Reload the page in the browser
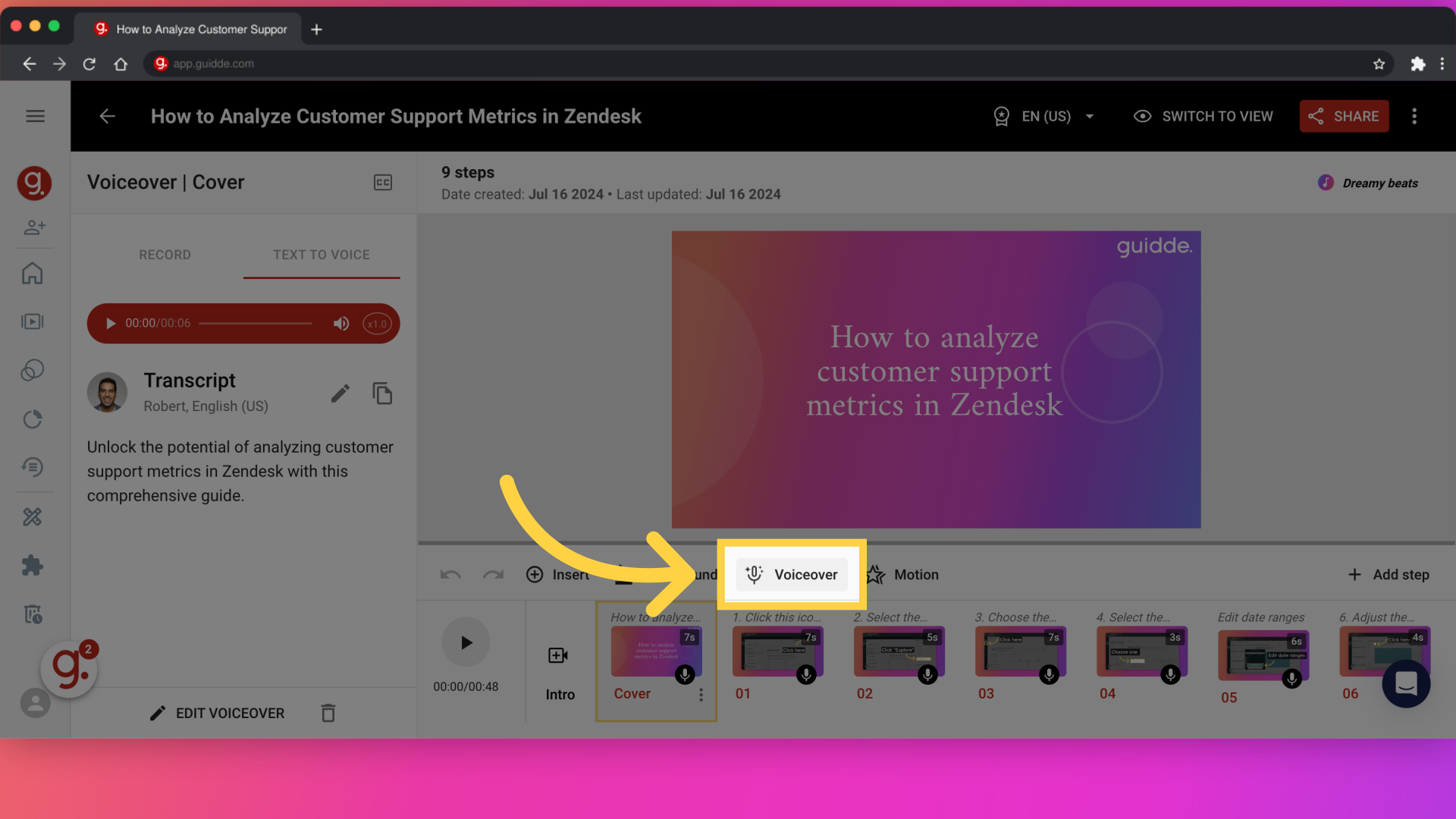The width and height of the screenshot is (1456, 819). coord(89,64)
